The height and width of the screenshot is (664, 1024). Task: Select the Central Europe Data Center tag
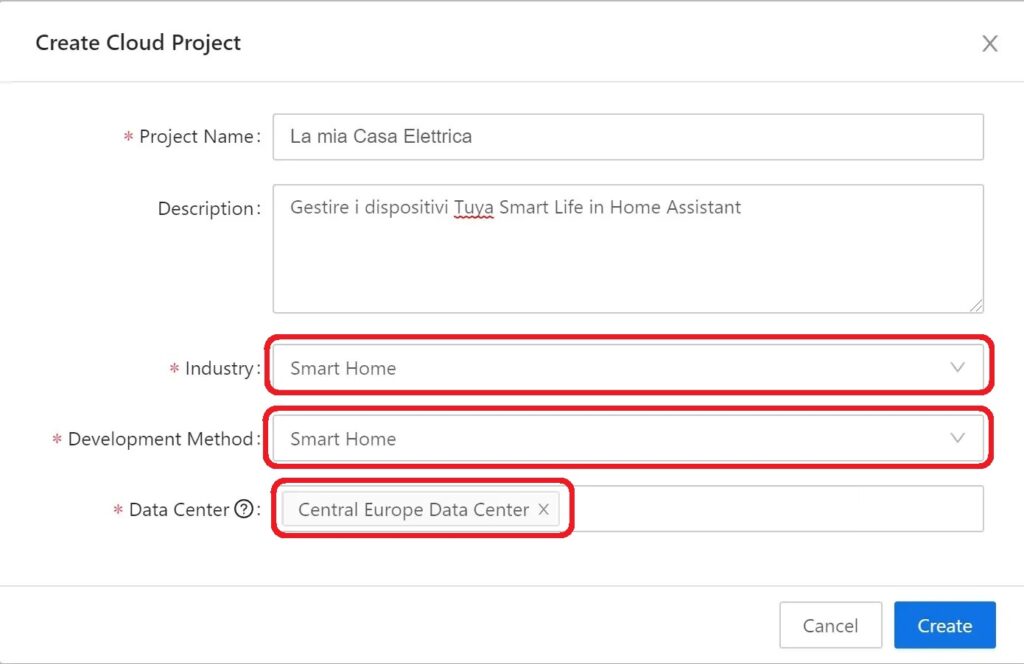413,509
